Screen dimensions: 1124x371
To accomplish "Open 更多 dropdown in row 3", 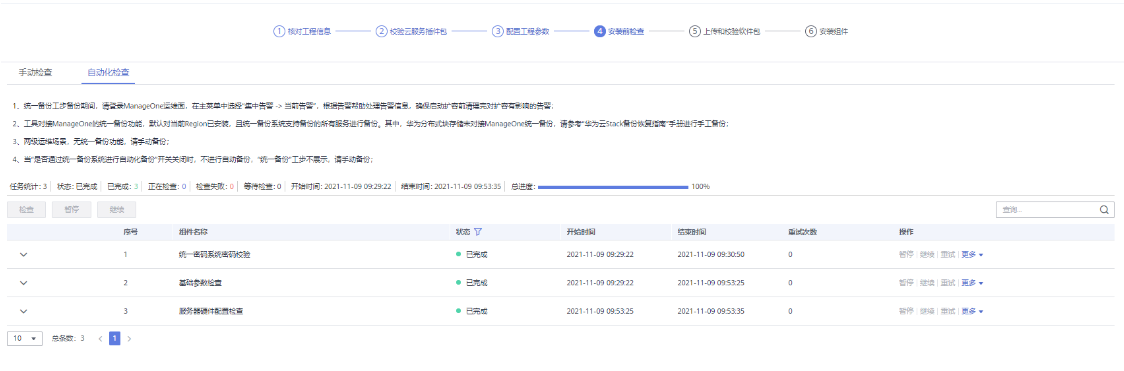I will [x=972, y=311].
